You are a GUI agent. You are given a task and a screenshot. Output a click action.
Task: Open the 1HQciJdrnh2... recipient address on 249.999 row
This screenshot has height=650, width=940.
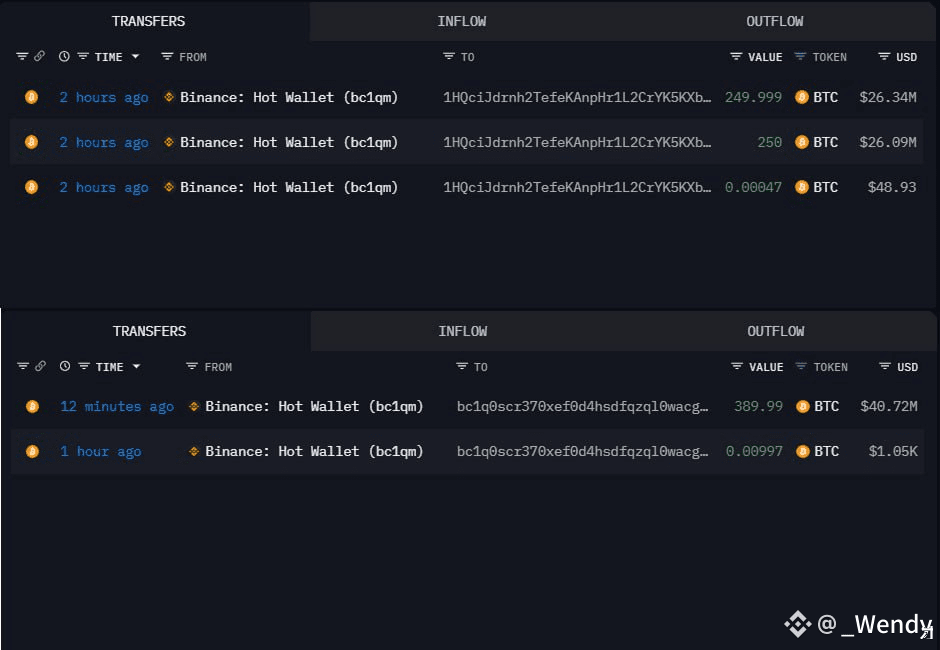[x=577, y=97]
